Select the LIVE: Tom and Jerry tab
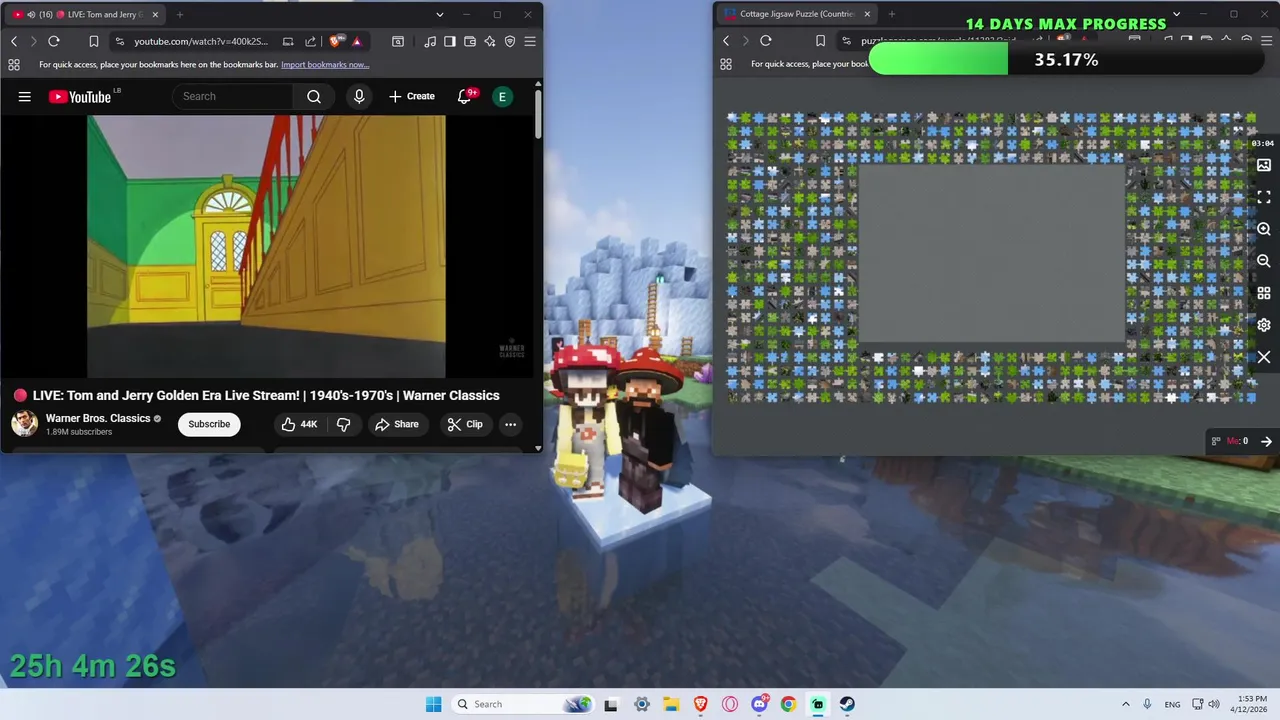Viewport: 1280px width, 720px height. tap(86, 15)
